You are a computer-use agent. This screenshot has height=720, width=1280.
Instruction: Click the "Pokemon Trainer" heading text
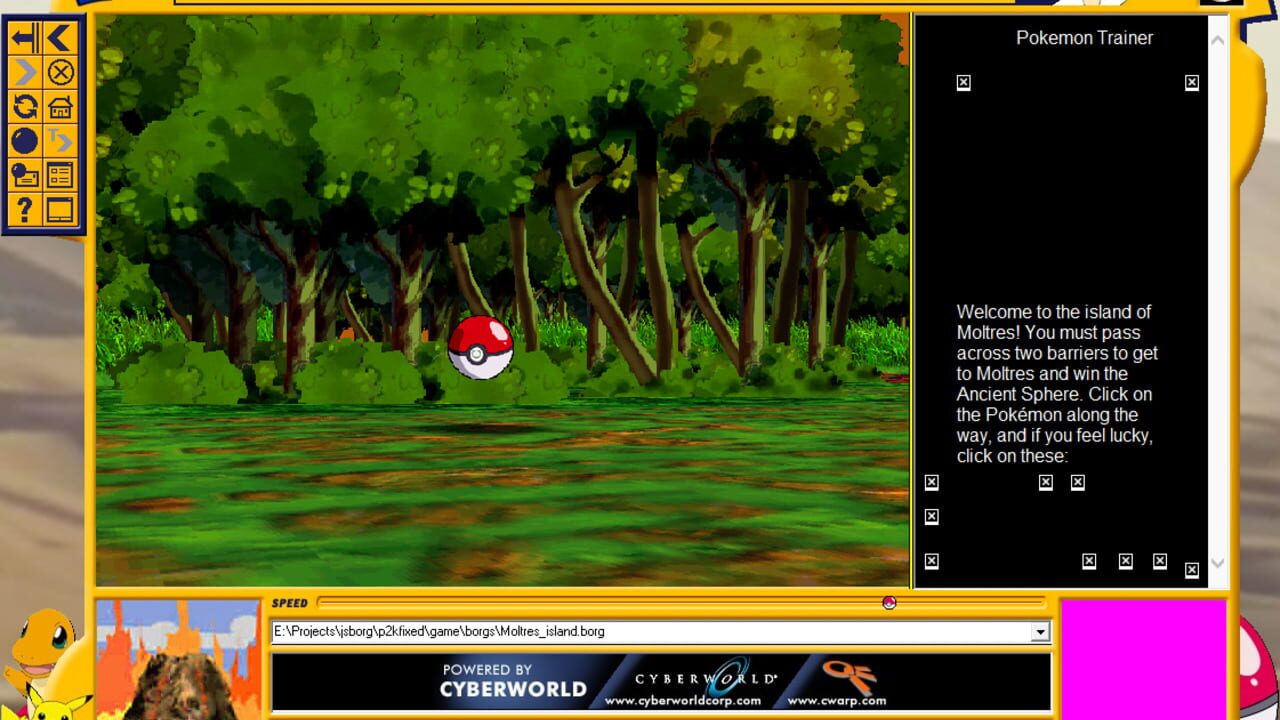pos(1084,38)
